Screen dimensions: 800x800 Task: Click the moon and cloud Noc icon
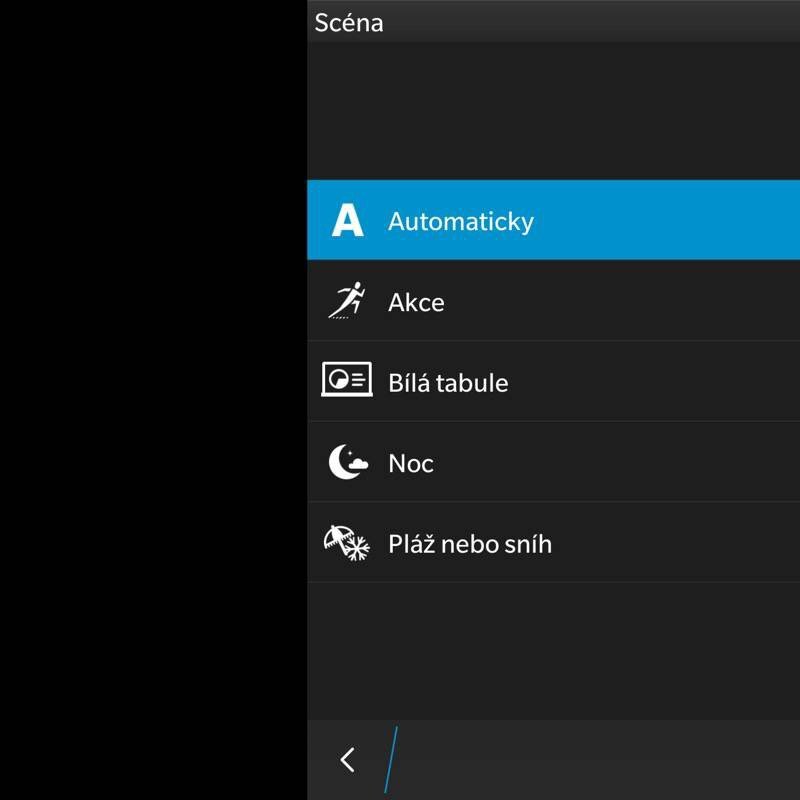click(x=347, y=462)
